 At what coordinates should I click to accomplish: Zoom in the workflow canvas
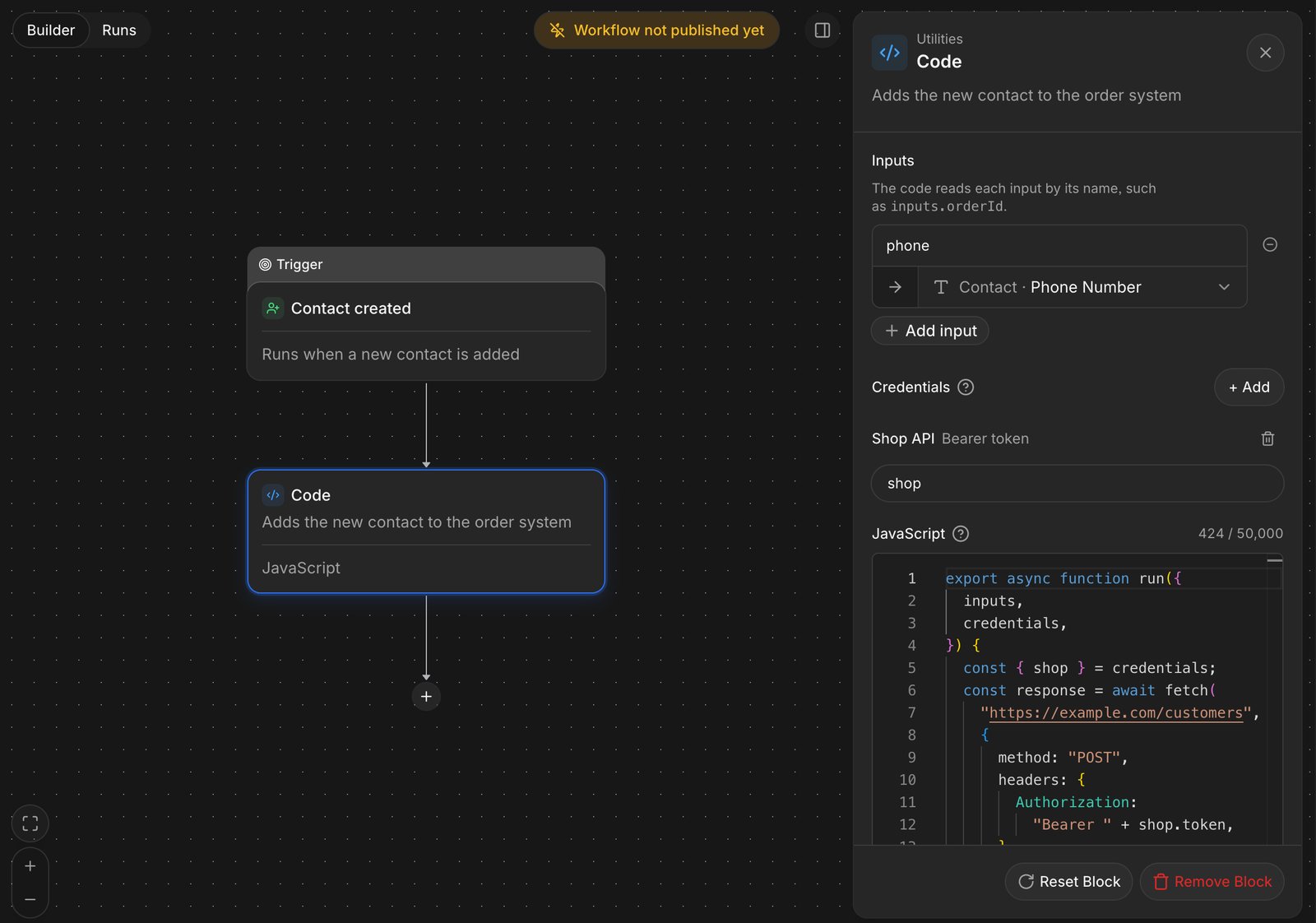coord(30,866)
